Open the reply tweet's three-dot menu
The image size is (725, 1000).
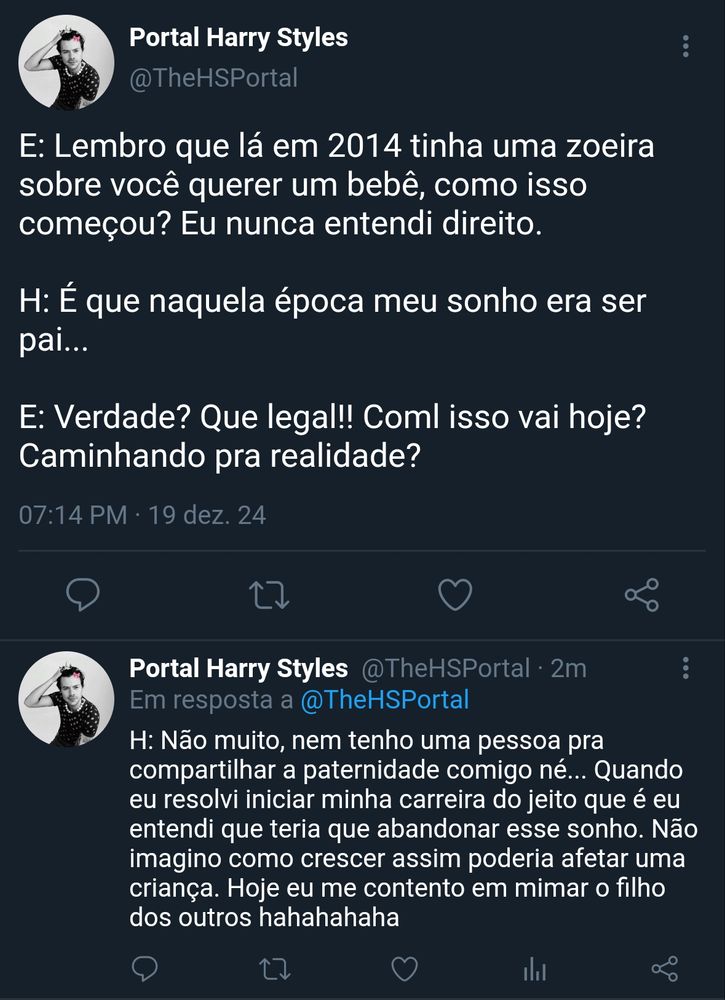[x=685, y=668]
